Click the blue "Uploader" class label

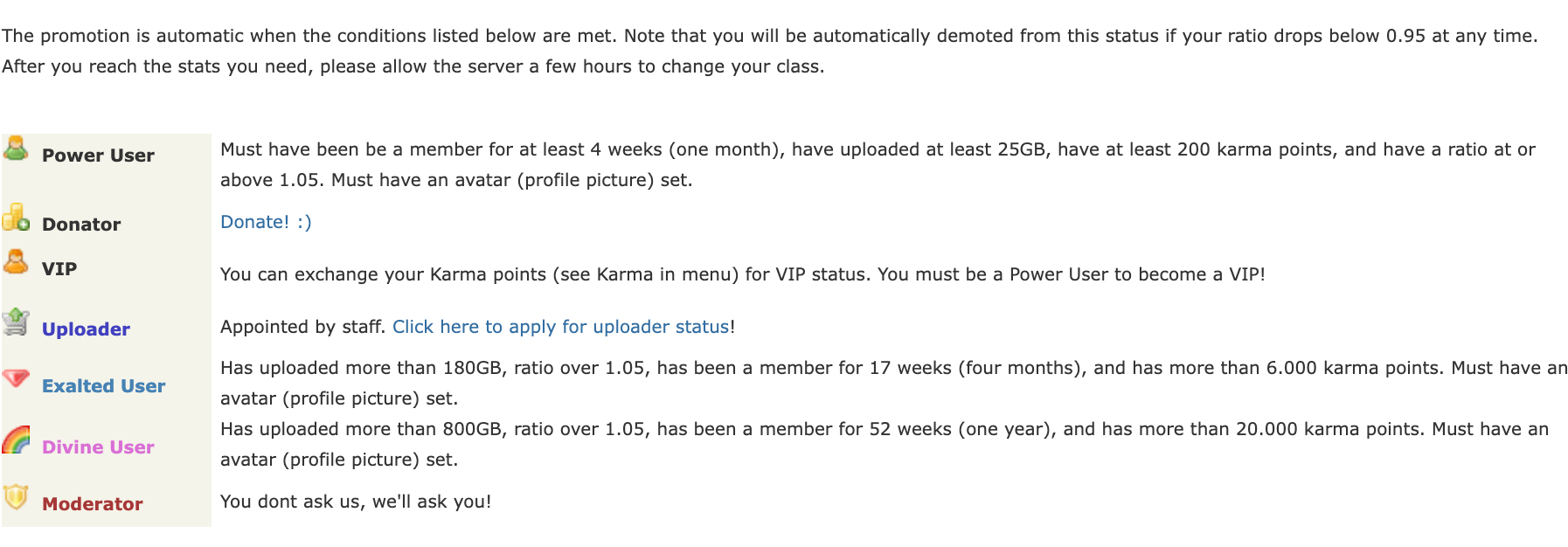tap(86, 329)
